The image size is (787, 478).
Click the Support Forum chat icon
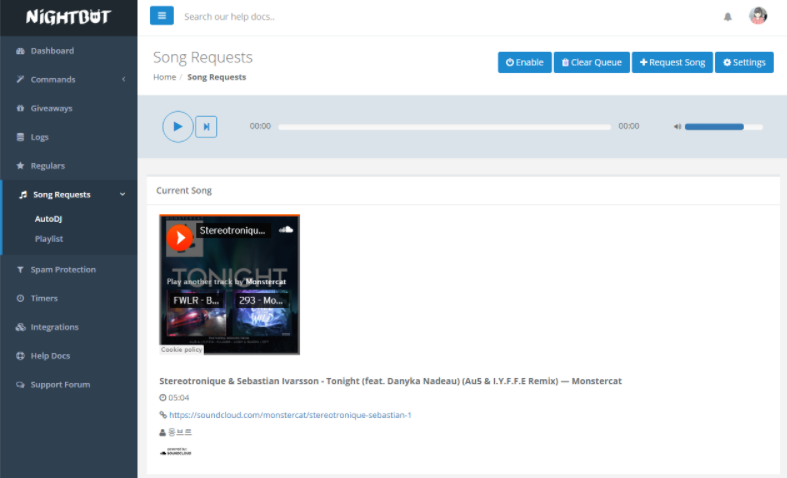(20, 385)
